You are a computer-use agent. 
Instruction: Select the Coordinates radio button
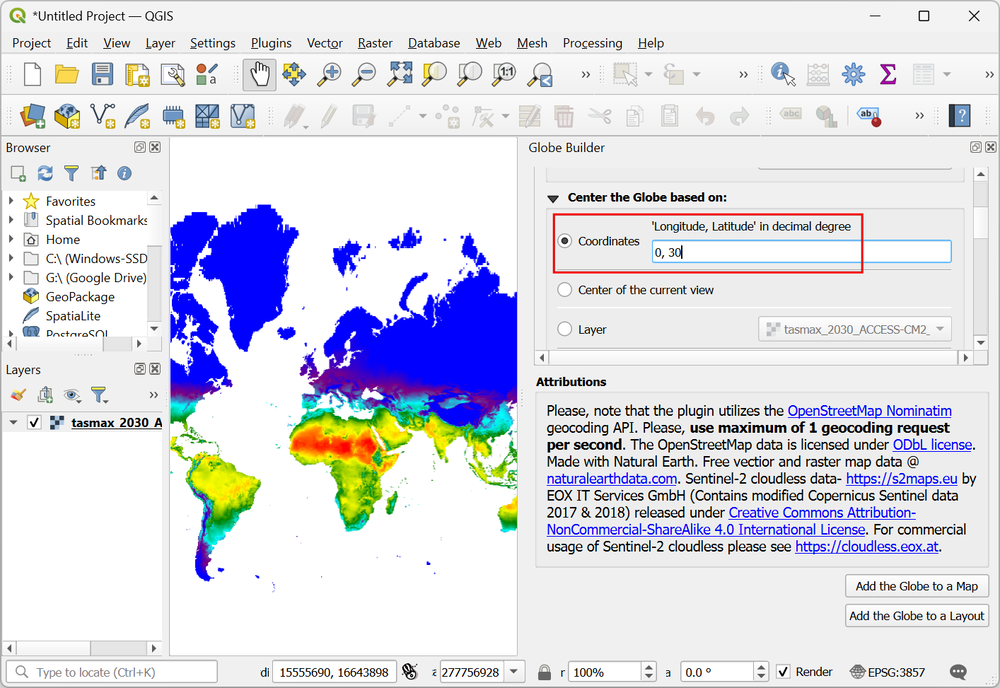point(564,241)
